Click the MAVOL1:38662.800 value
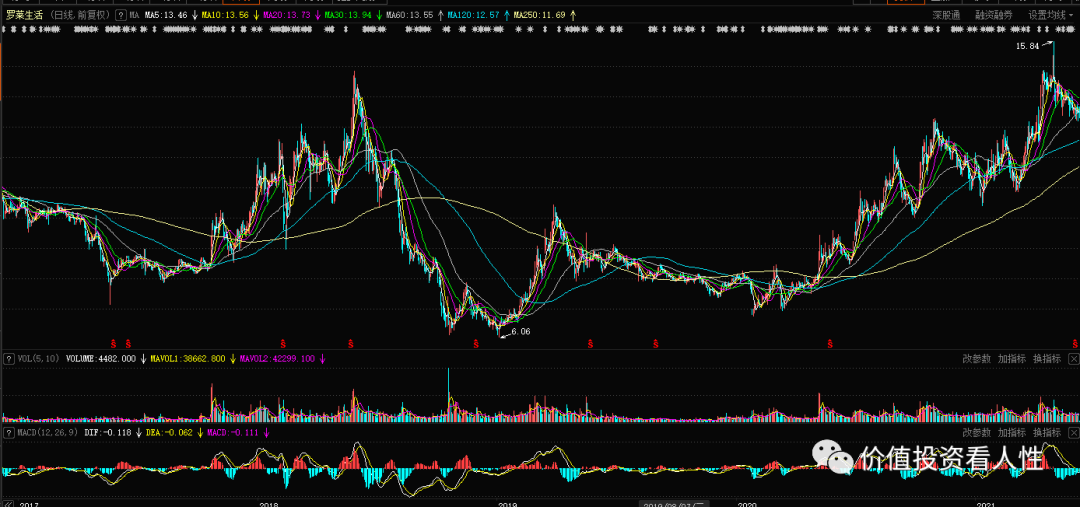This screenshot has width=1080, height=507. pos(187,359)
